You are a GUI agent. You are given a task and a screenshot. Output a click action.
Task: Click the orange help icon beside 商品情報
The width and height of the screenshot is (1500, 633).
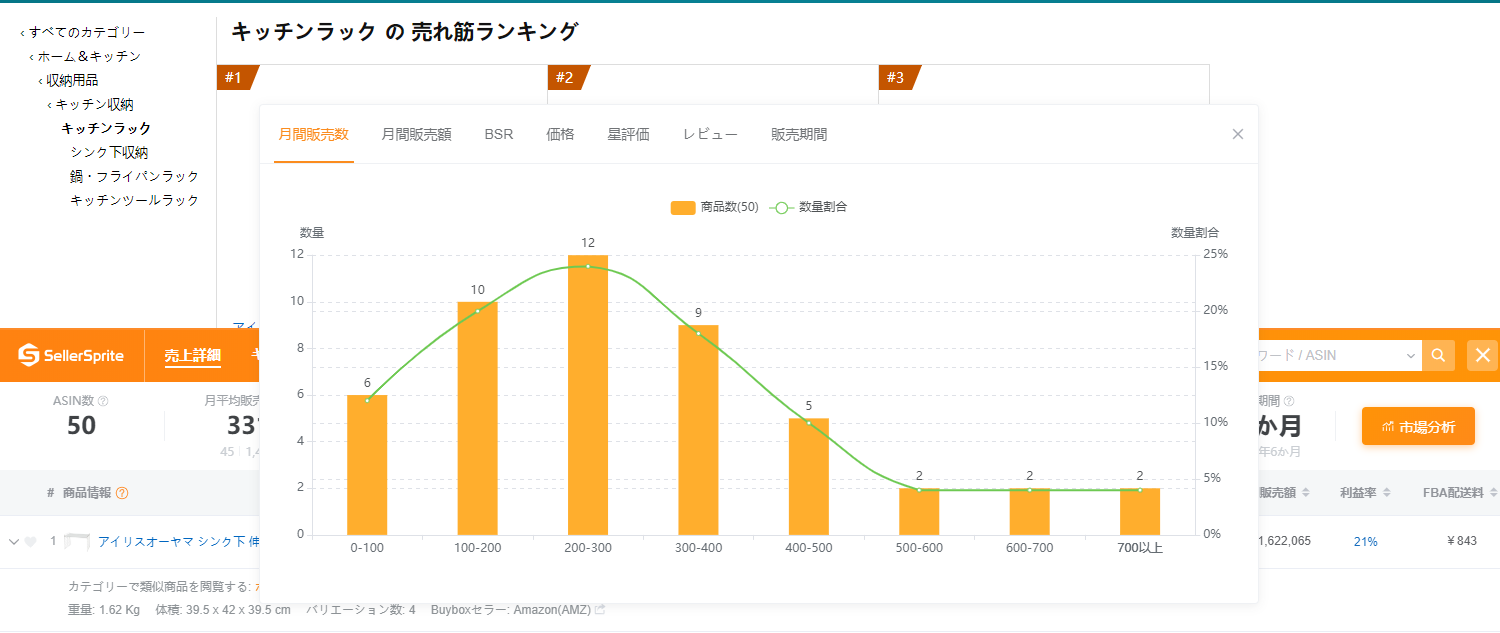tap(122, 493)
